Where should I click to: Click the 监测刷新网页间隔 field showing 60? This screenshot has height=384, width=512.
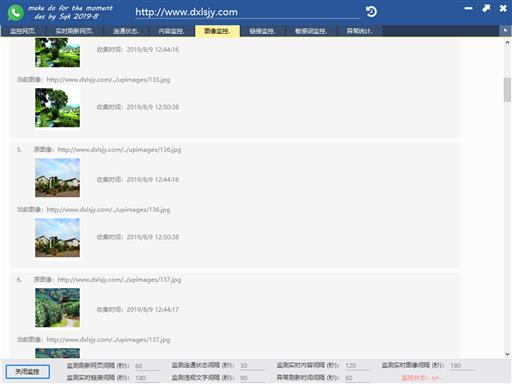click(x=147, y=366)
